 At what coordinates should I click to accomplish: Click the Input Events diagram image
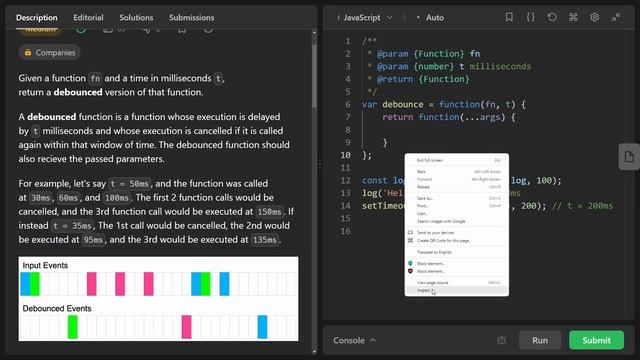158,299
